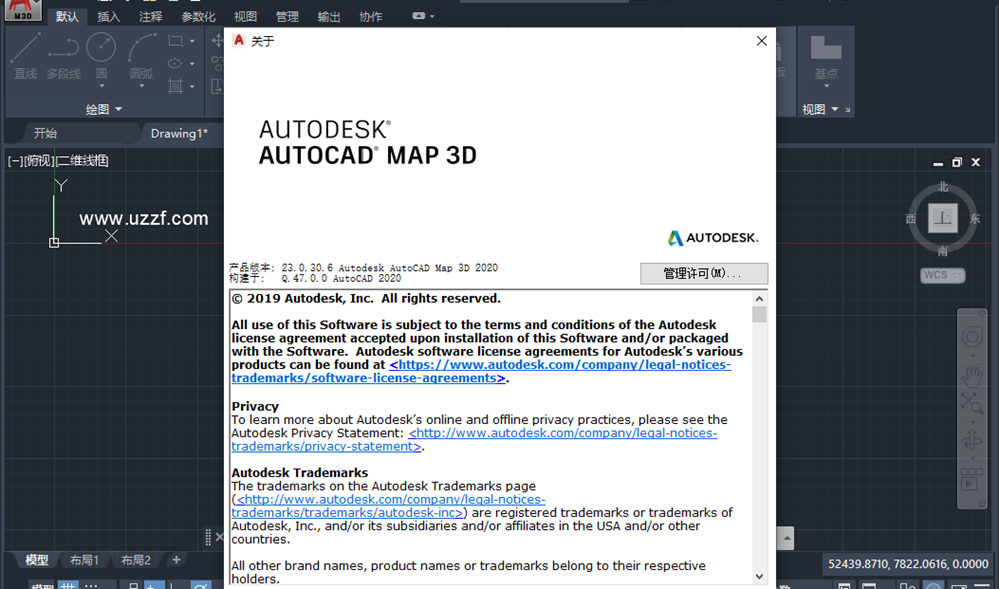Click the About dialog scrollbar up arrow

click(x=759, y=299)
